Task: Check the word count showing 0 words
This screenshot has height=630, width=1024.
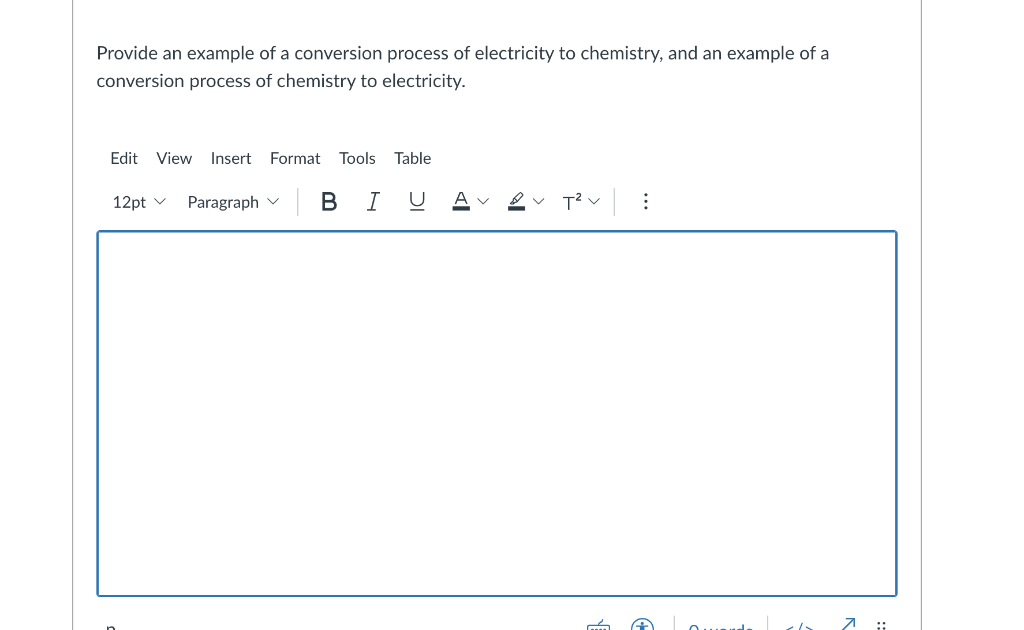Action: pyautogui.click(x=722, y=626)
